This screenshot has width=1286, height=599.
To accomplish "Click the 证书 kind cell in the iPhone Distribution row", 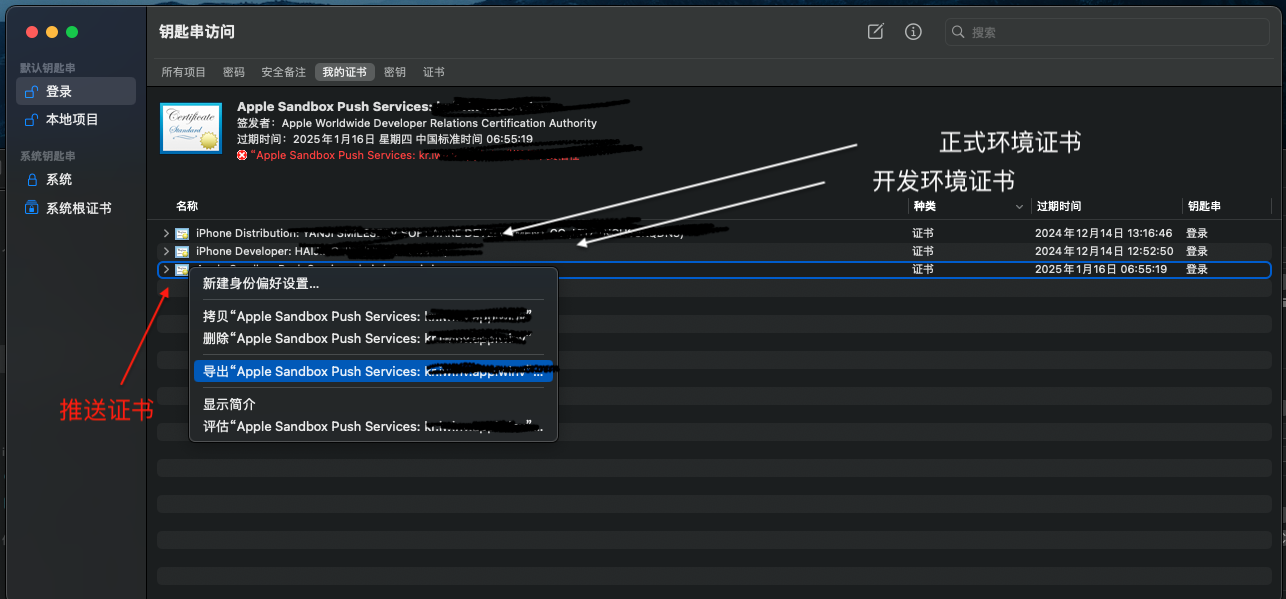I will point(923,233).
